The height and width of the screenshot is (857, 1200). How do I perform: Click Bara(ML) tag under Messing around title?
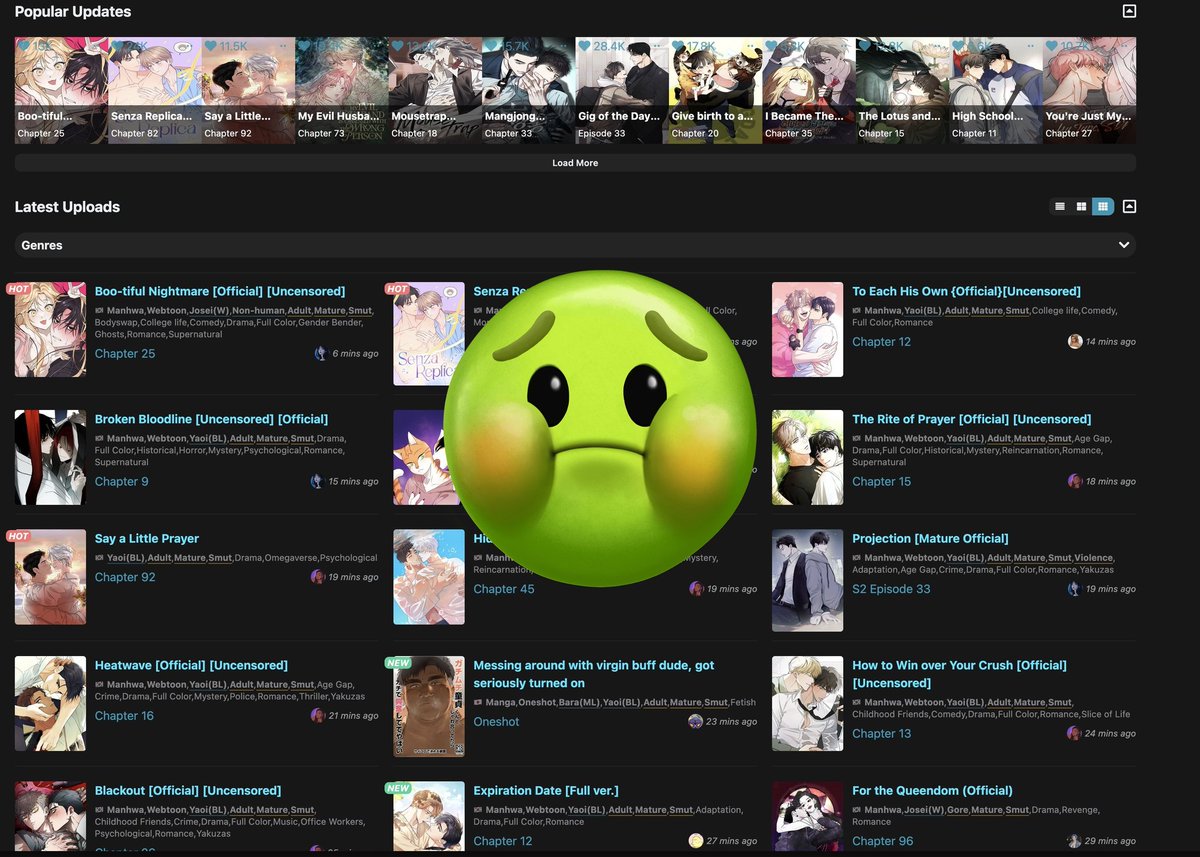point(578,702)
